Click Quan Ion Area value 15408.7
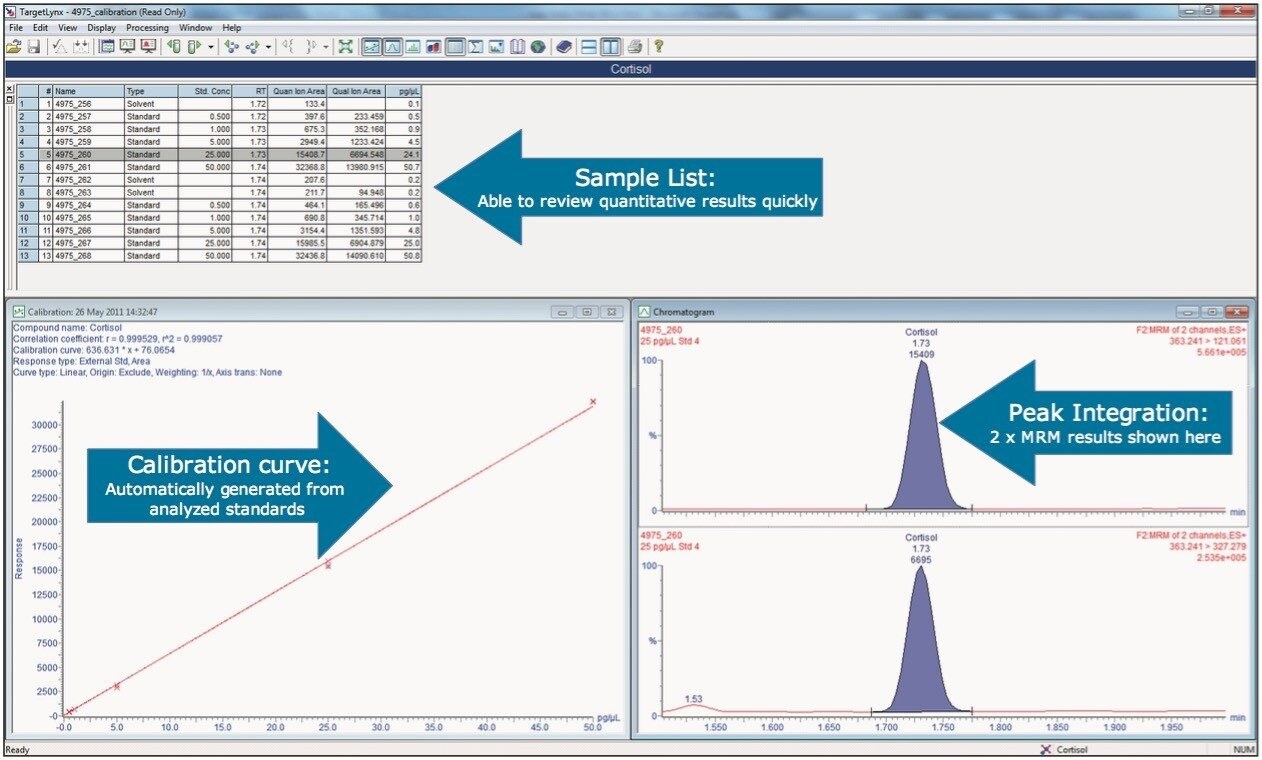 click(x=308, y=155)
